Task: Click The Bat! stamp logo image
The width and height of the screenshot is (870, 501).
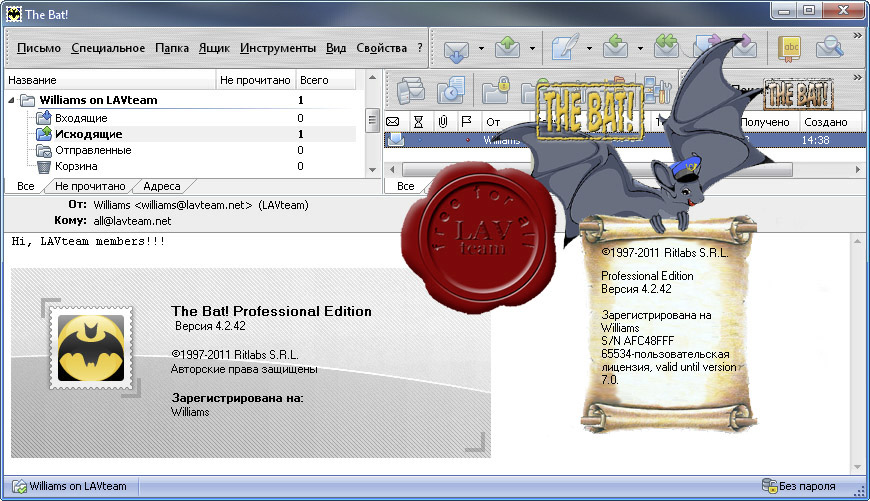Action: (x=91, y=348)
